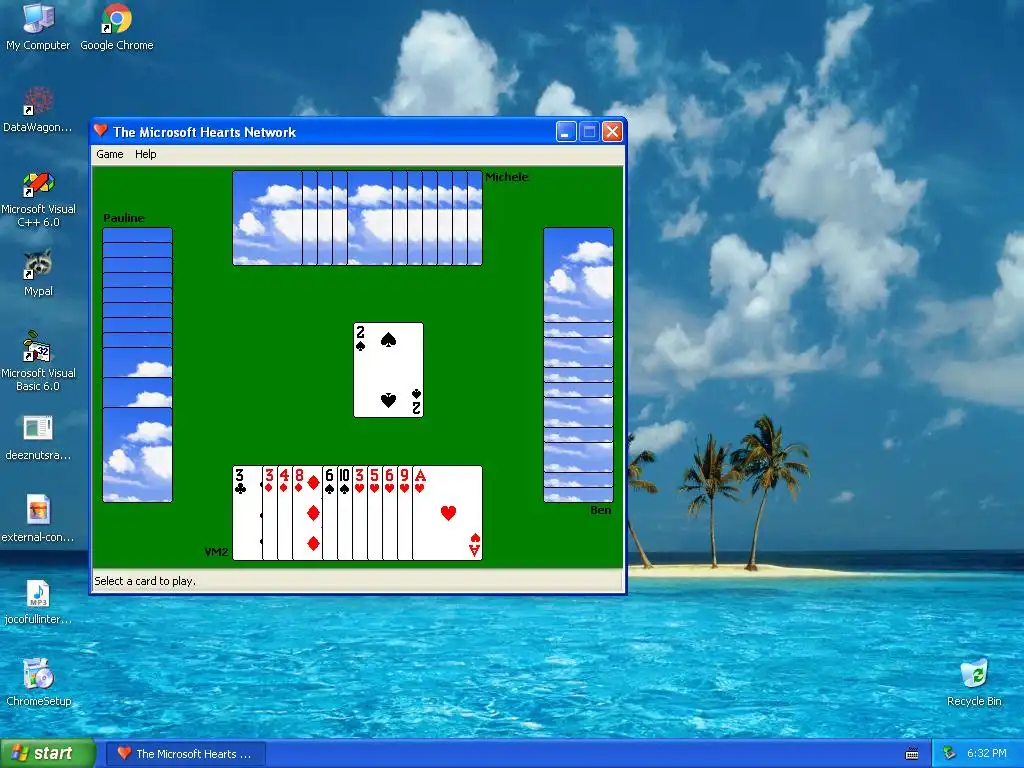The width and height of the screenshot is (1024, 768).
Task: Click the 2 of spades on the table
Action: (389, 370)
